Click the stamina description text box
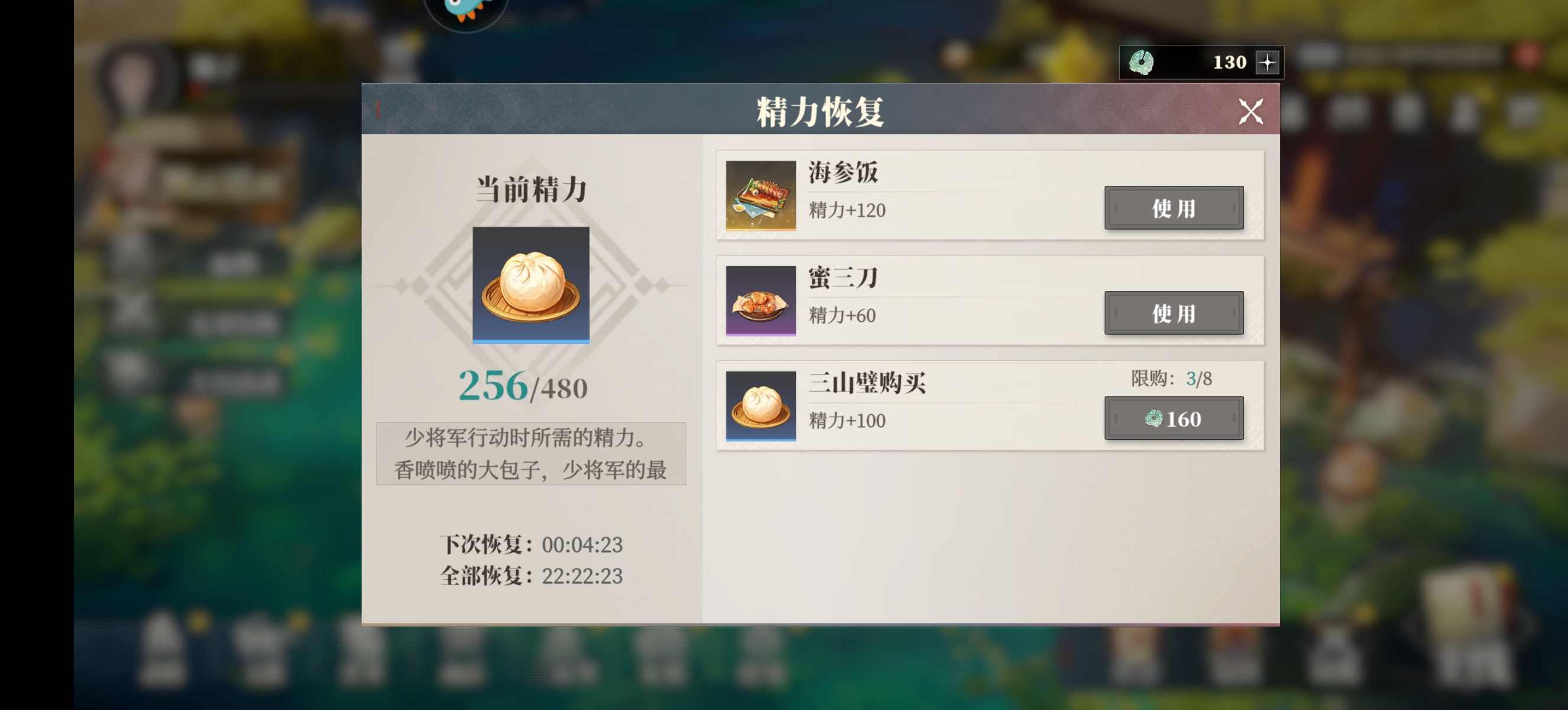 pyautogui.click(x=531, y=454)
